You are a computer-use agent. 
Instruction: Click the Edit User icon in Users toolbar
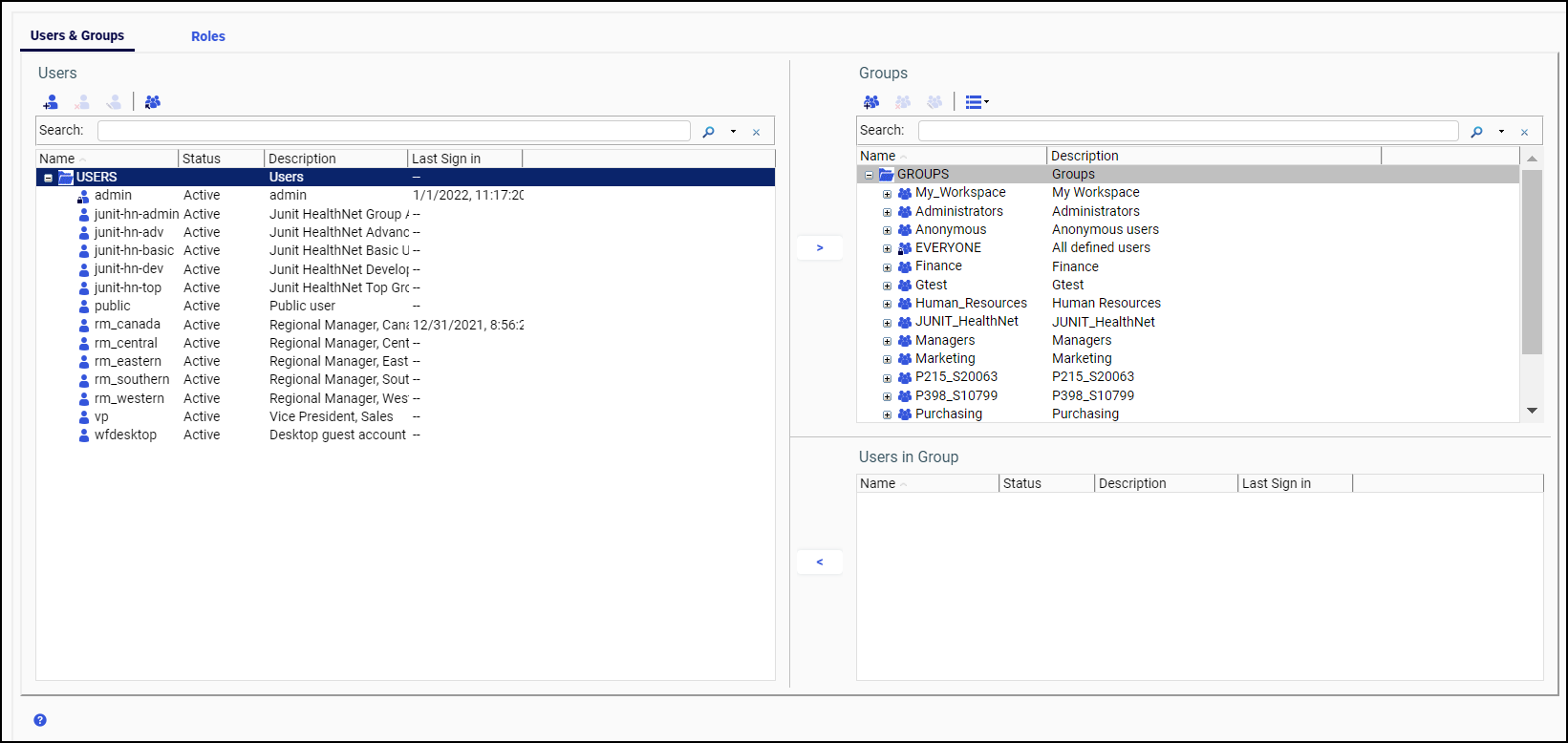click(114, 101)
